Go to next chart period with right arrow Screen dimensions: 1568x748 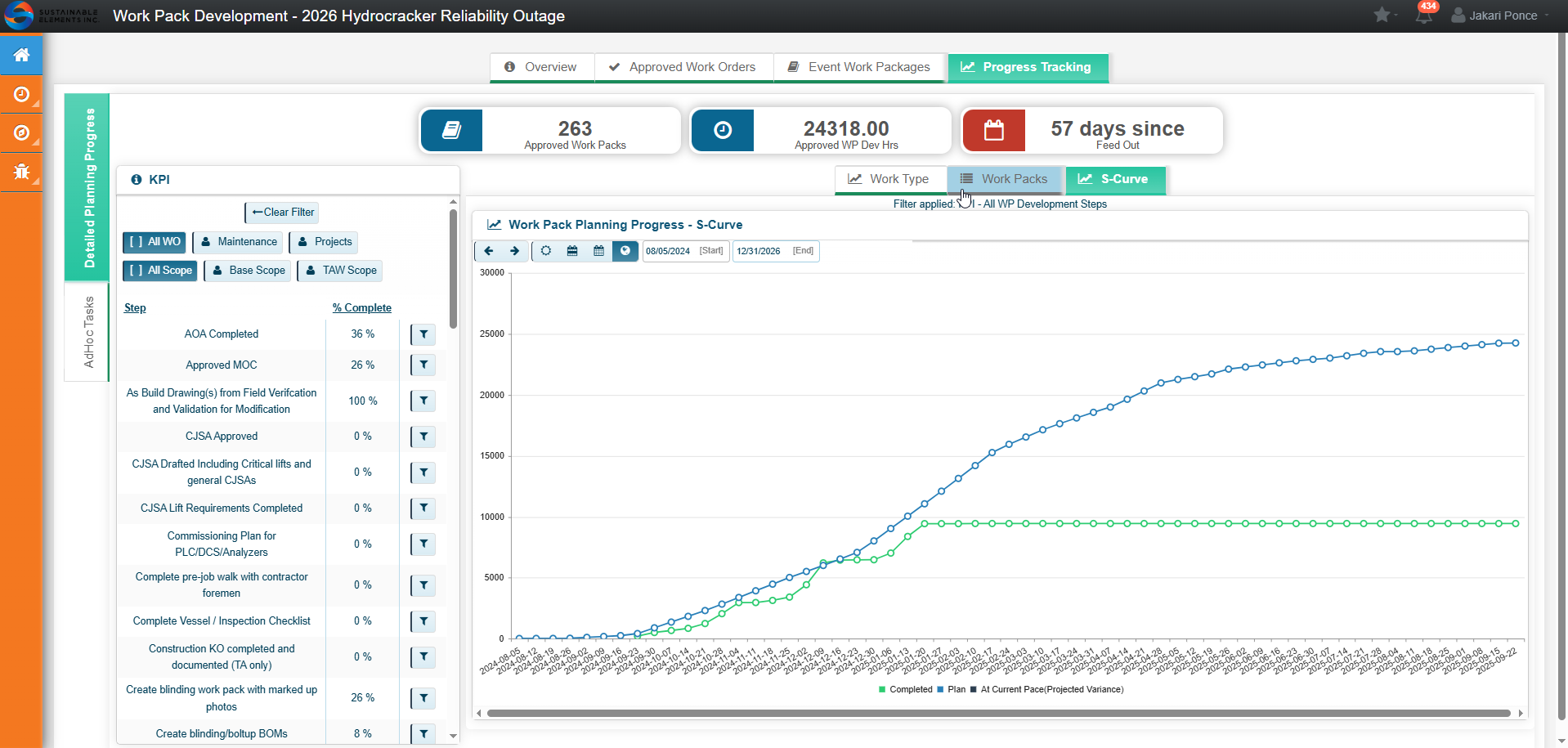(514, 251)
